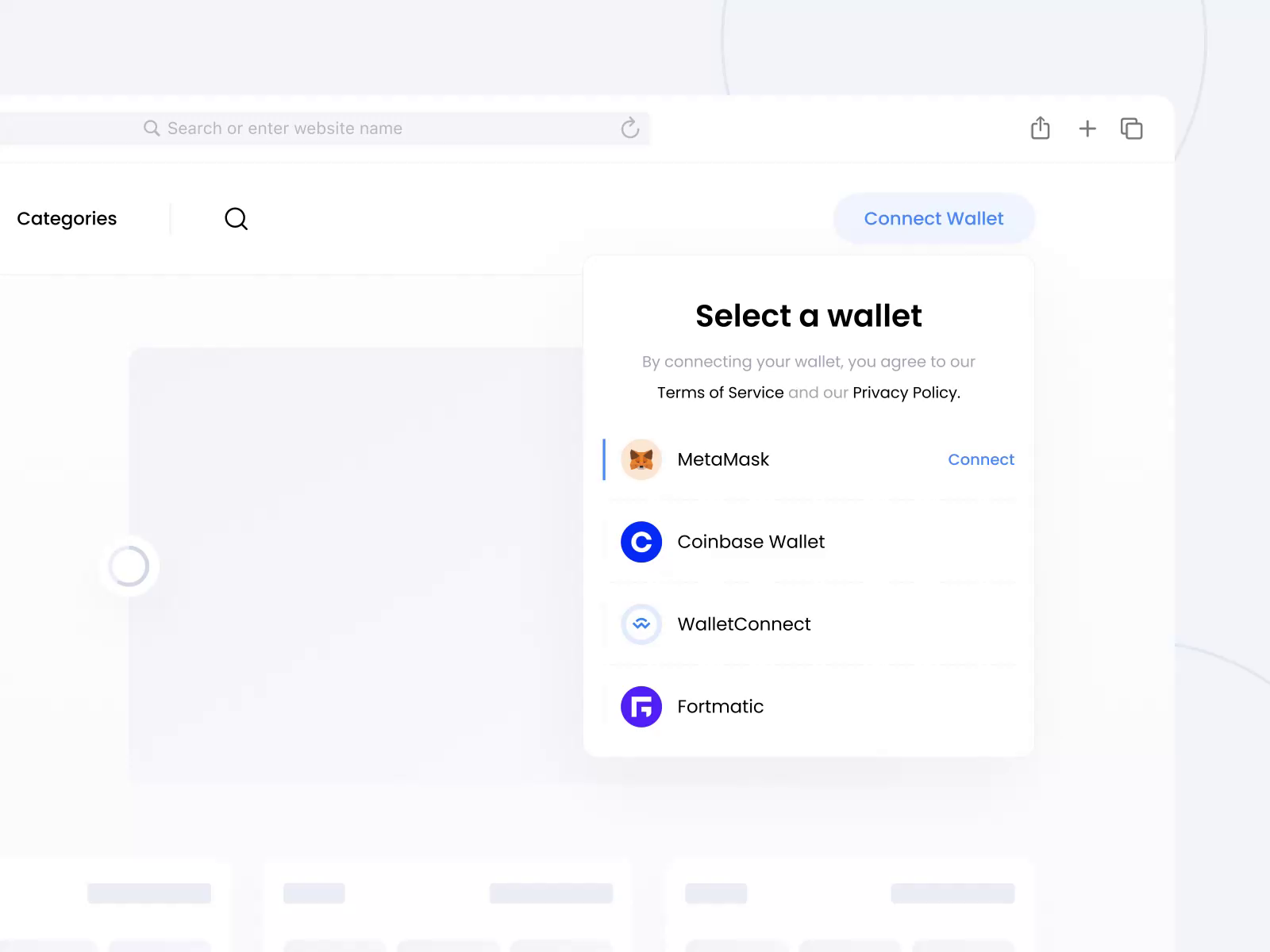Viewport: 1270px width, 952px height.
Task: Click the browser share icon
Action: tap(1041, 128)
